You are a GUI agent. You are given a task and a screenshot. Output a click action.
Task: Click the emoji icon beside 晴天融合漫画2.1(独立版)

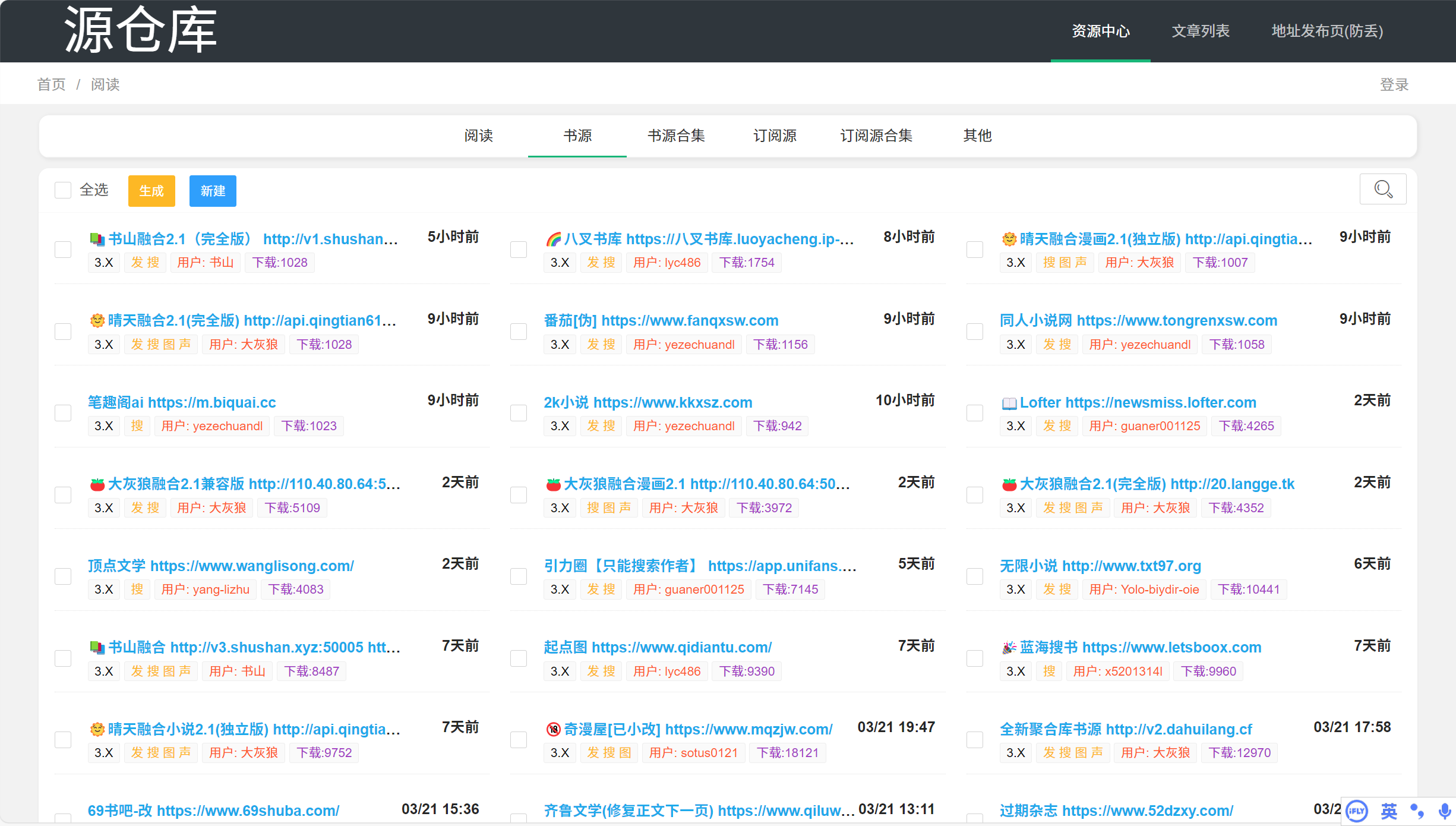pyautogui.click(x=1009, y=239)
